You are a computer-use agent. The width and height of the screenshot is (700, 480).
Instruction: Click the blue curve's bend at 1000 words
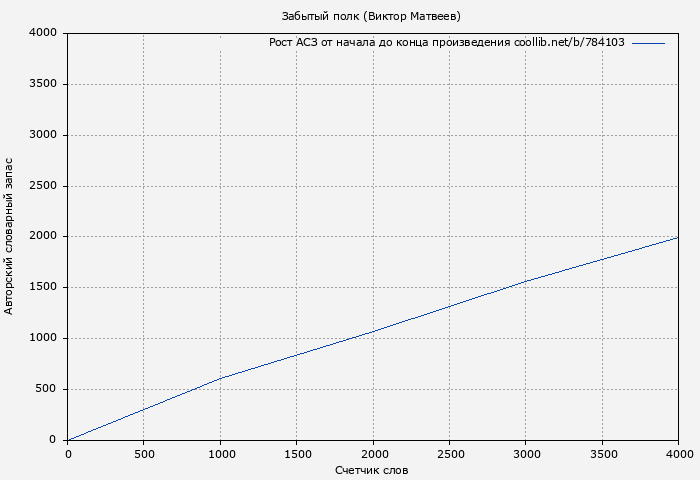point(220,378)
